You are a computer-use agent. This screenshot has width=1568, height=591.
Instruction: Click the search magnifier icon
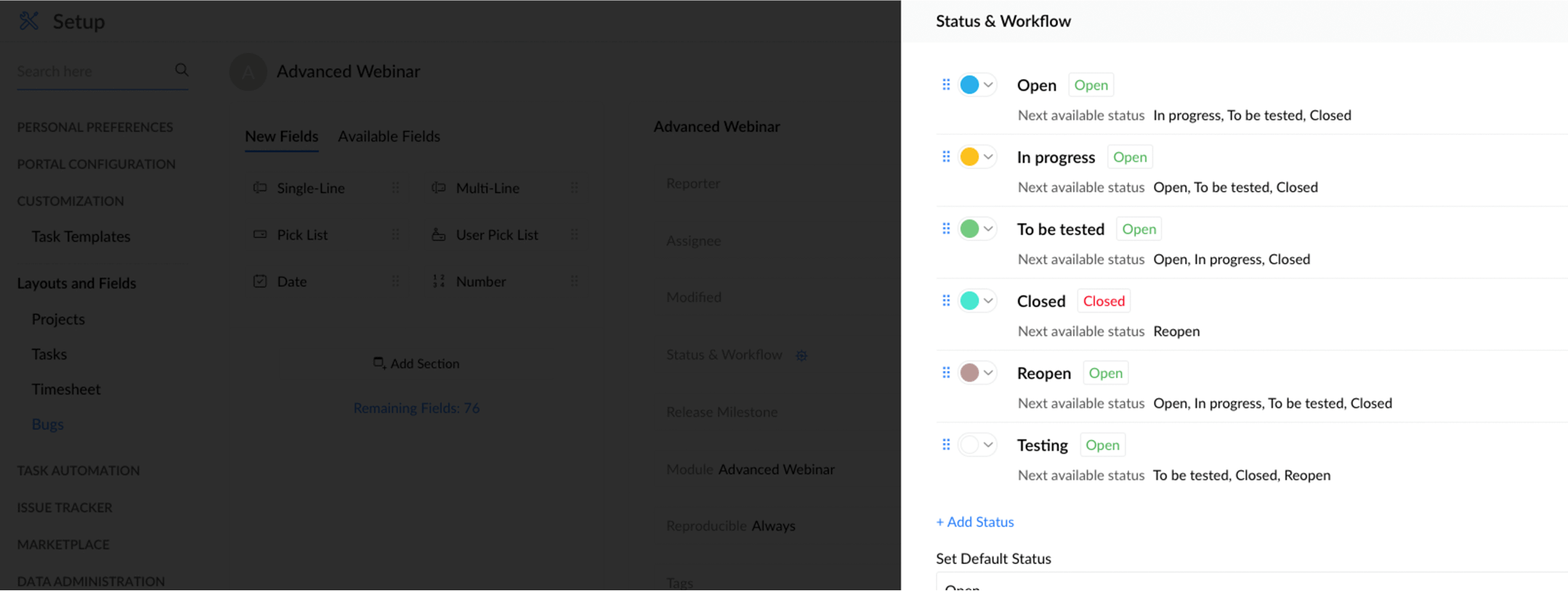(x=182, y=70)
